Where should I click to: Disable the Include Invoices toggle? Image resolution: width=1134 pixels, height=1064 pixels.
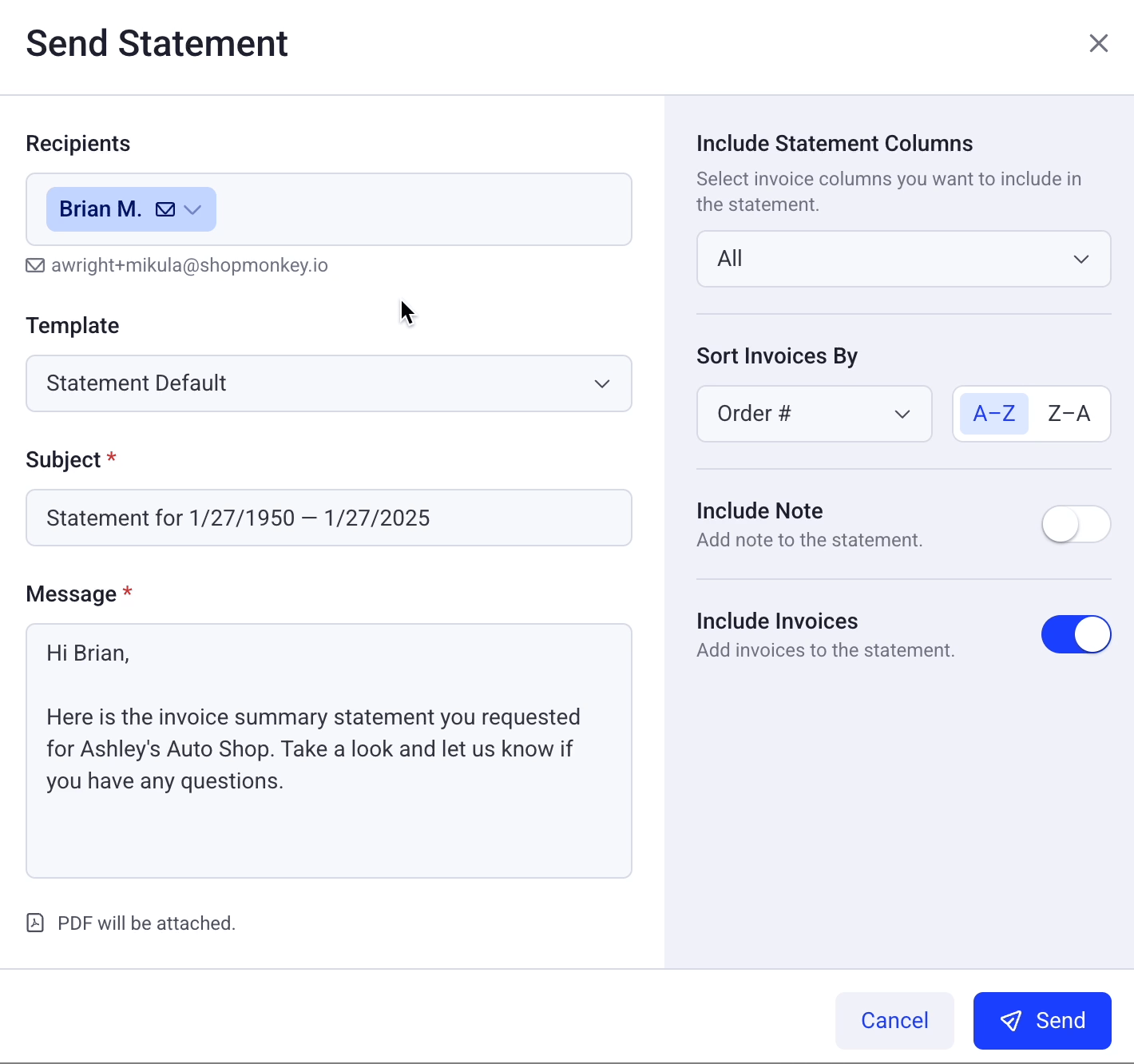[1076, 634]
